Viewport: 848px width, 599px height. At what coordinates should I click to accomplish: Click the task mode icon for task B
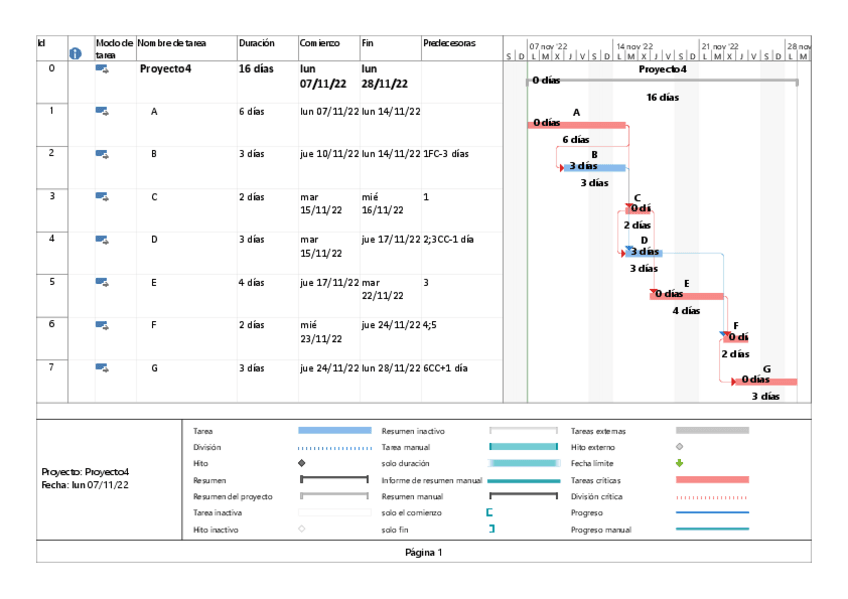coord(102,154)
